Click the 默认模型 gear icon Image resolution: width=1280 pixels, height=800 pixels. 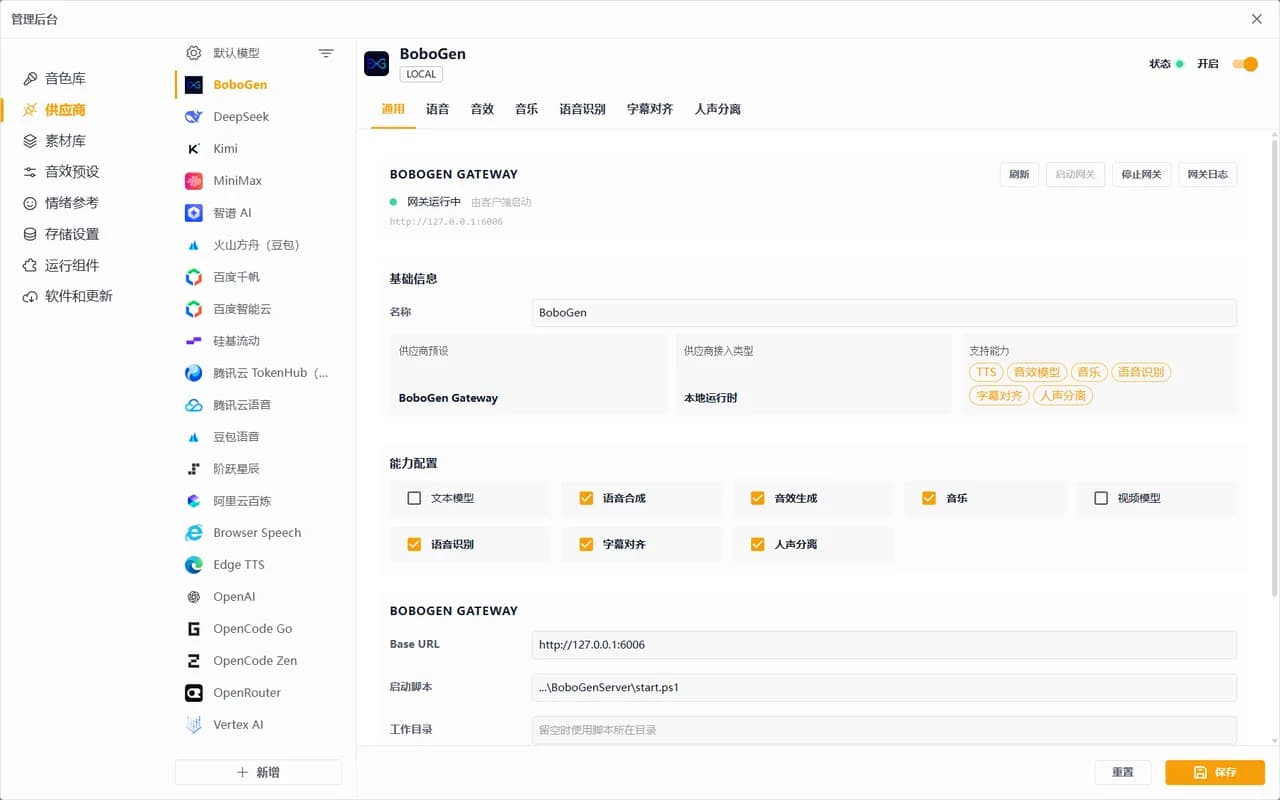[194, 53]
